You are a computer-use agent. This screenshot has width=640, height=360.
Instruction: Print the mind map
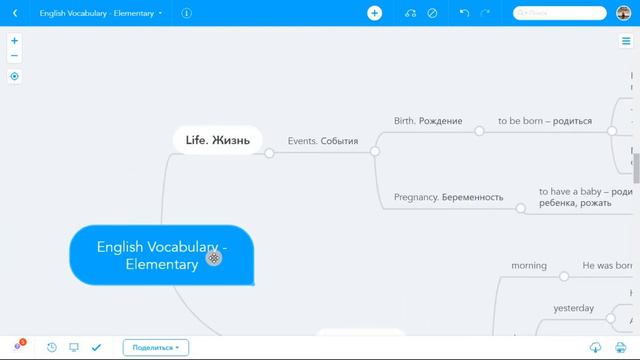620,347
